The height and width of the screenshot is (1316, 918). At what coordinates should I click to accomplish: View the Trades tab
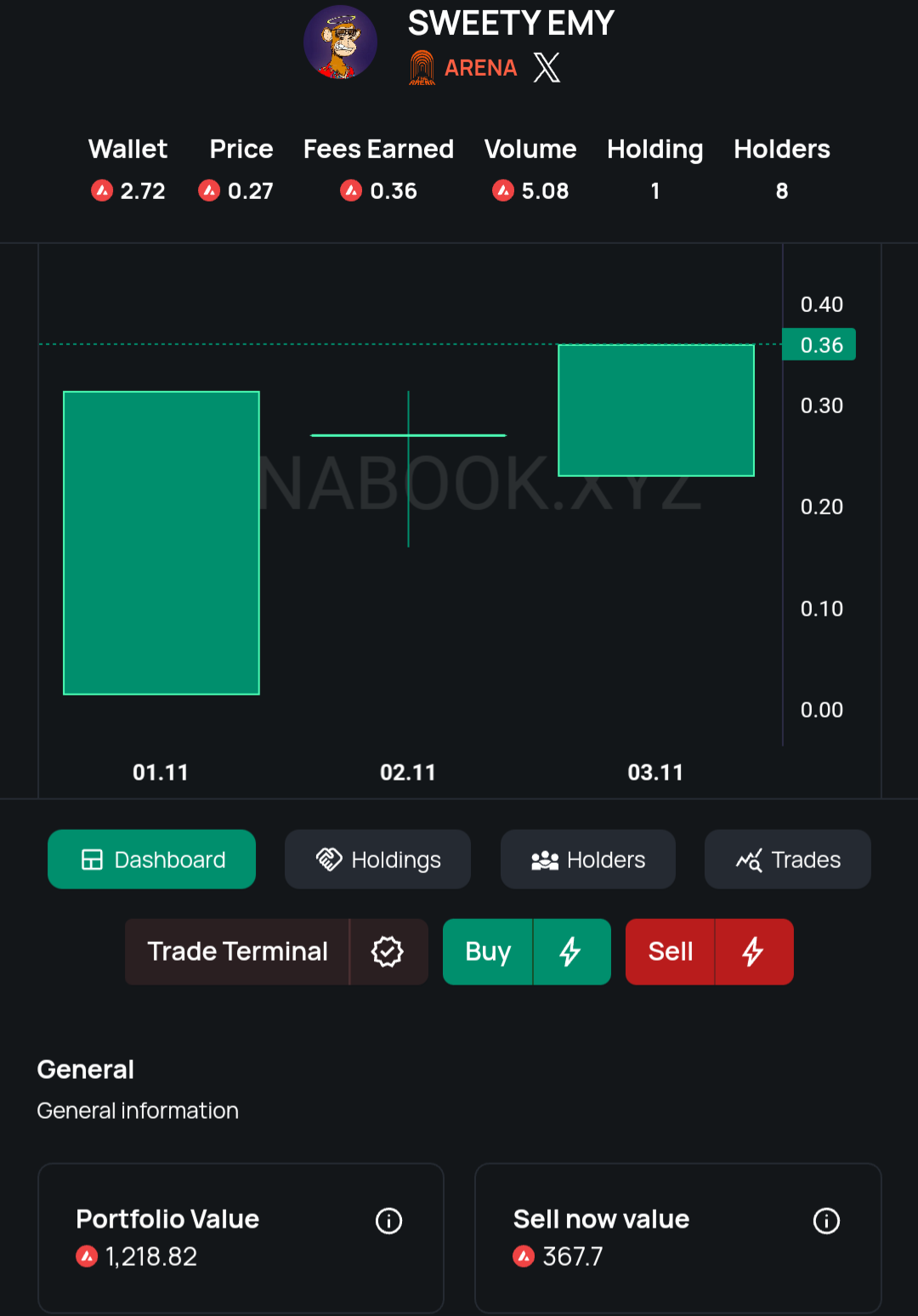788,859
